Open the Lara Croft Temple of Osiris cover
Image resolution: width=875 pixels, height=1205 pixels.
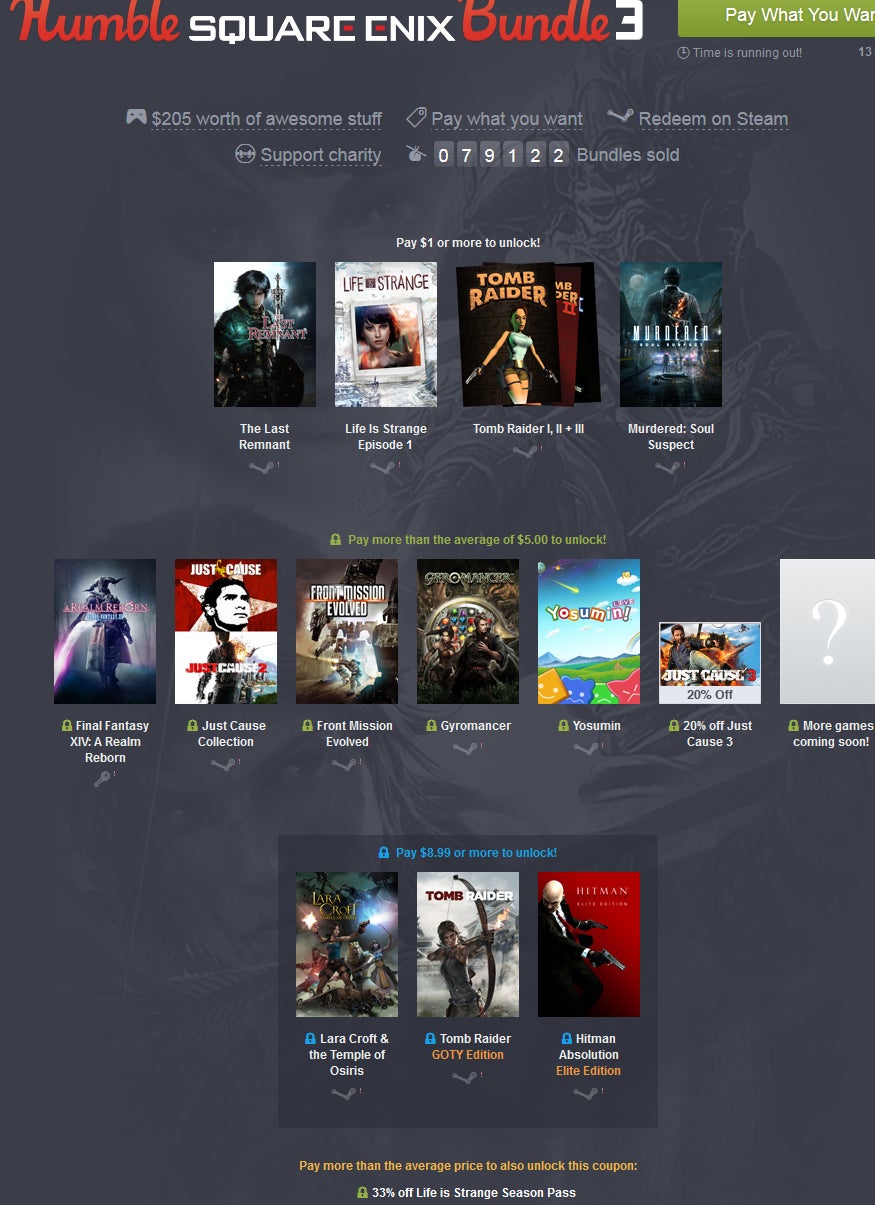coord(347,944)
